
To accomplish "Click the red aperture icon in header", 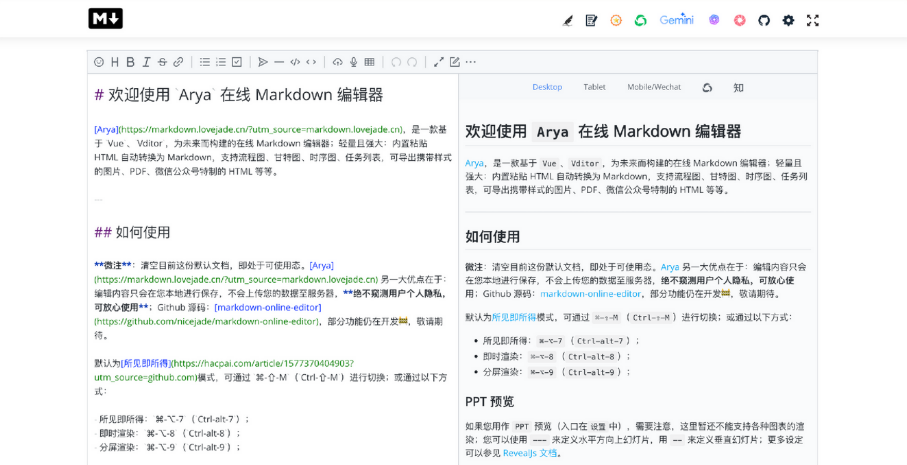I will pos(740,20).
